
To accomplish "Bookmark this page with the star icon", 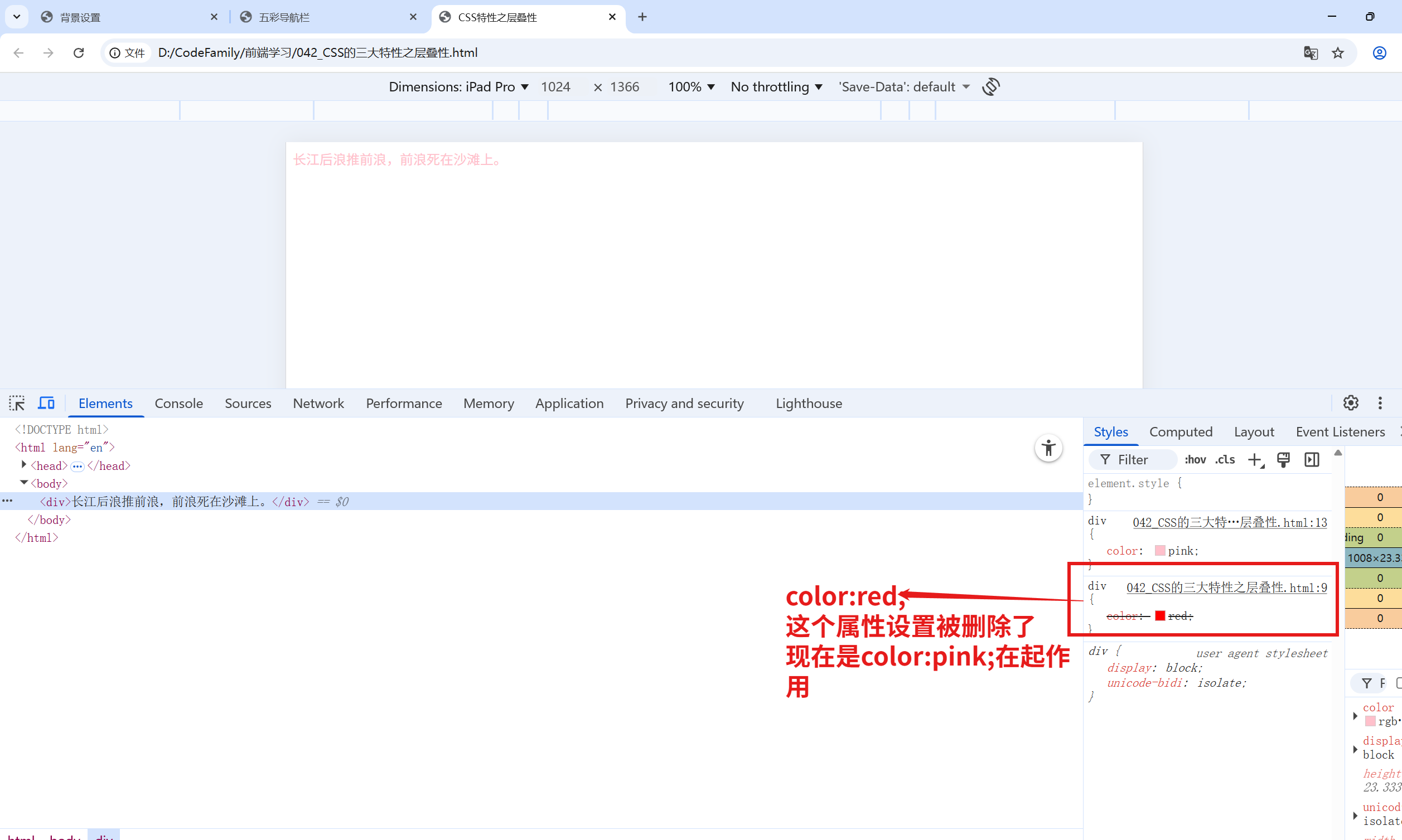I will 1337,52.
